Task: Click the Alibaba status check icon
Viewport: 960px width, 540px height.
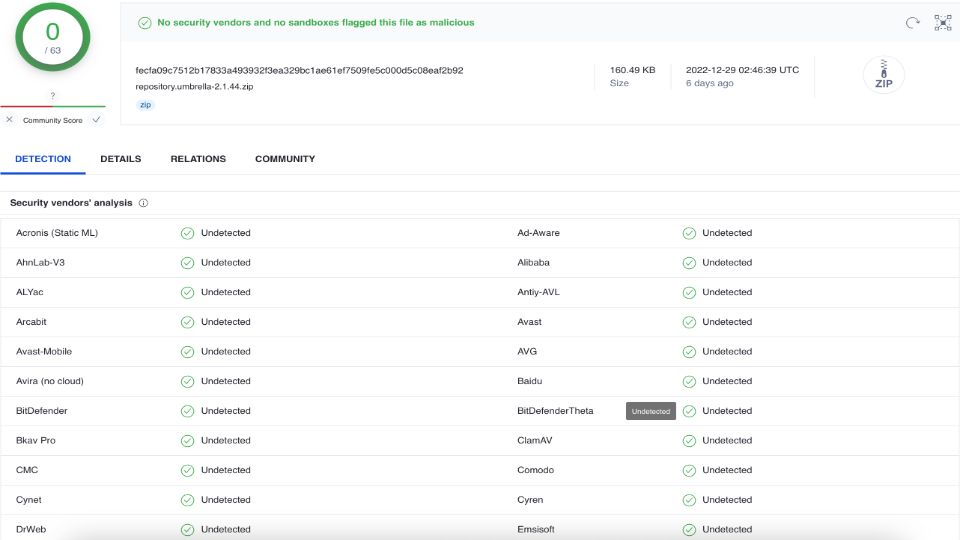Action: pos(689,263)
